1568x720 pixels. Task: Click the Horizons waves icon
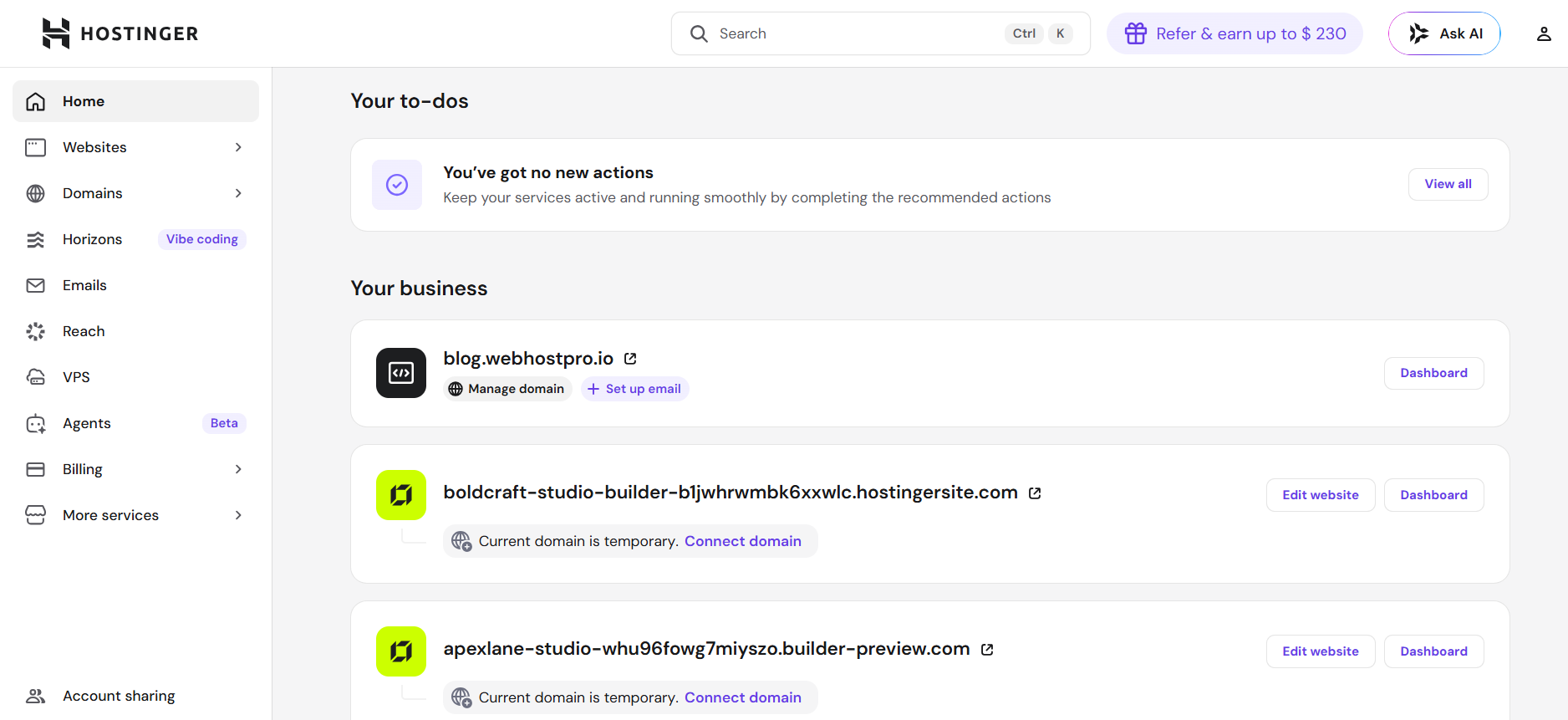(35, 239)
